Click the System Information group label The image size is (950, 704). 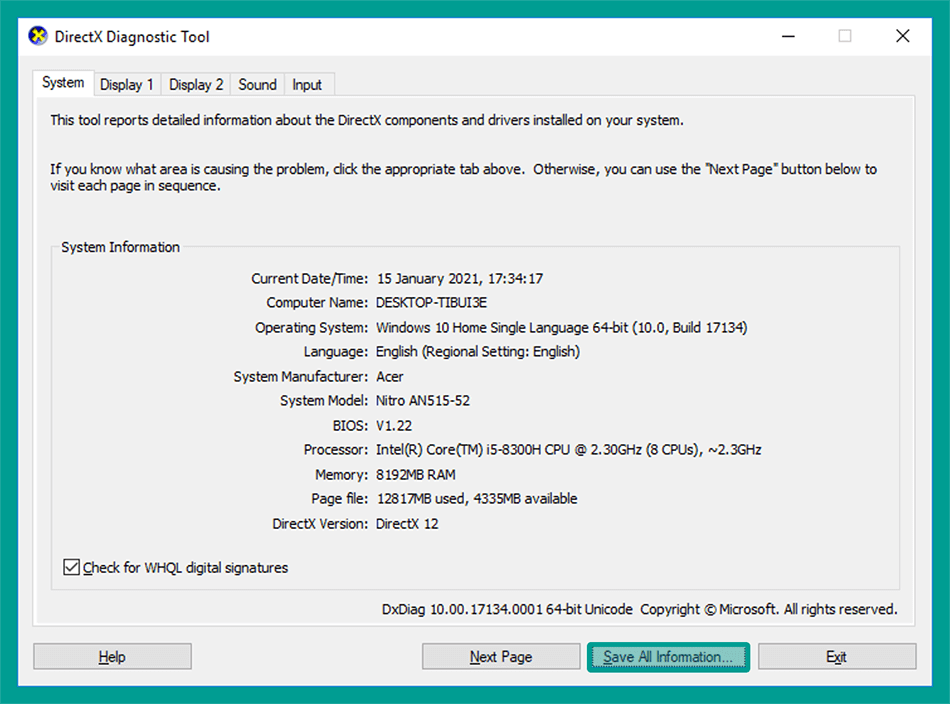click(121, 247)
